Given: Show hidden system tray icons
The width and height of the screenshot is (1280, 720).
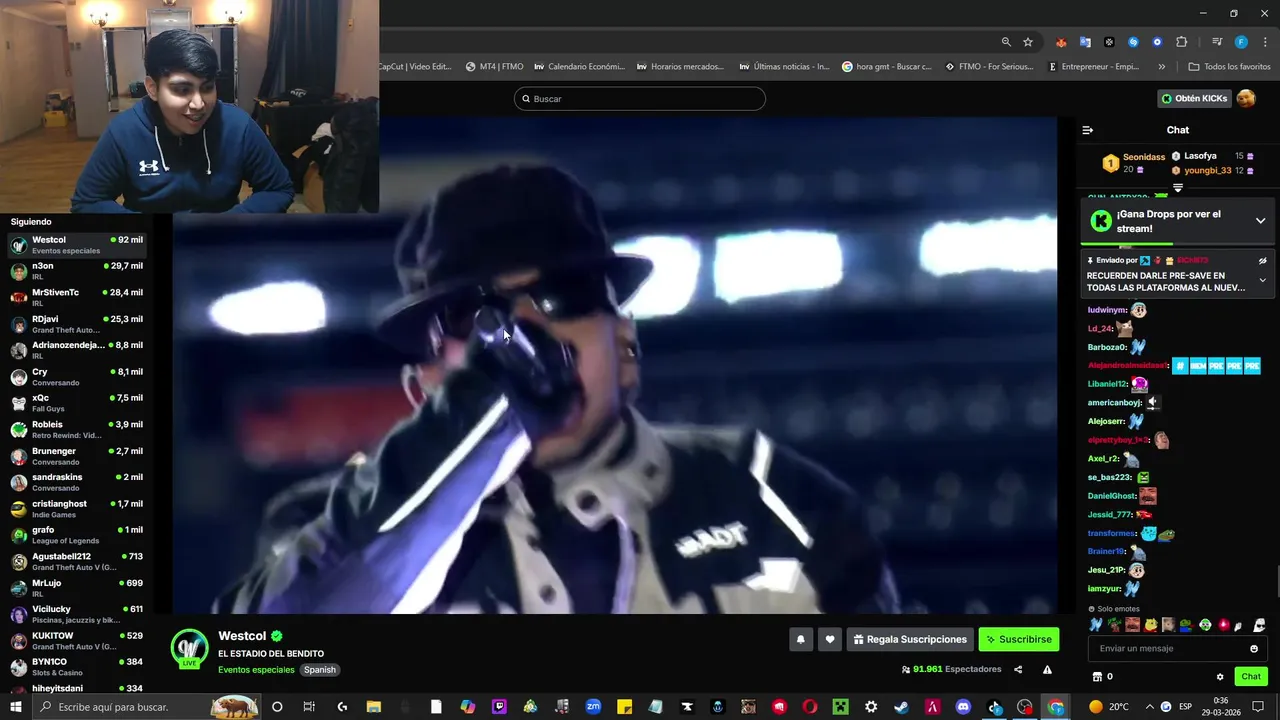Looking at the screenshot, I should pos(1149,707).
